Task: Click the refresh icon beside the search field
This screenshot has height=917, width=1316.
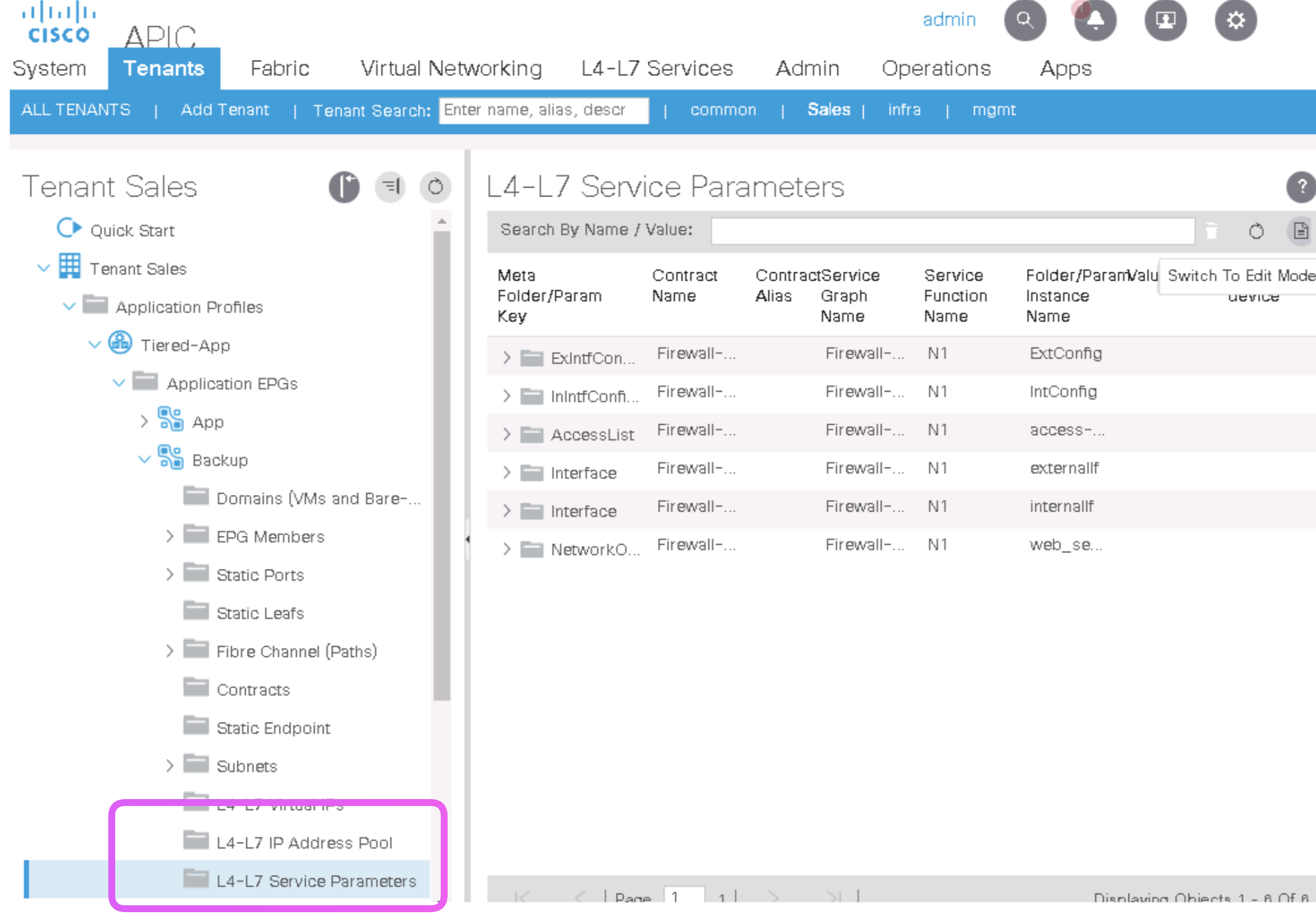Action: click(1256, 231)
